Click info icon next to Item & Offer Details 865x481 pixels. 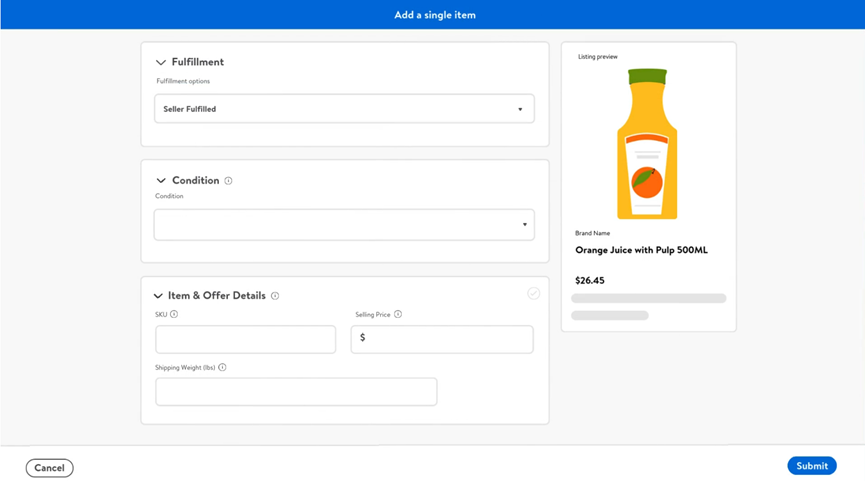pyautogui.click(x=275, y=296)
